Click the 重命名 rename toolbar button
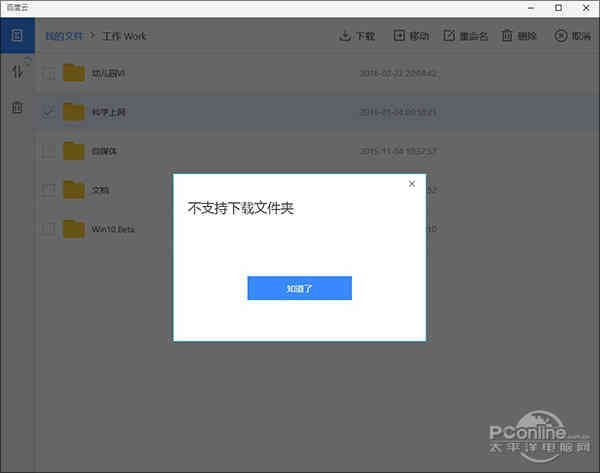The height and width of the screenshot is (473, 600). click(x=466, y=36)
